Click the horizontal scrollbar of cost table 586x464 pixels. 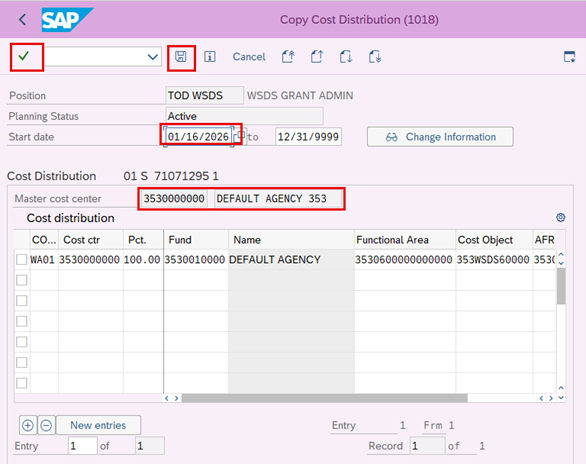[324, 398]
